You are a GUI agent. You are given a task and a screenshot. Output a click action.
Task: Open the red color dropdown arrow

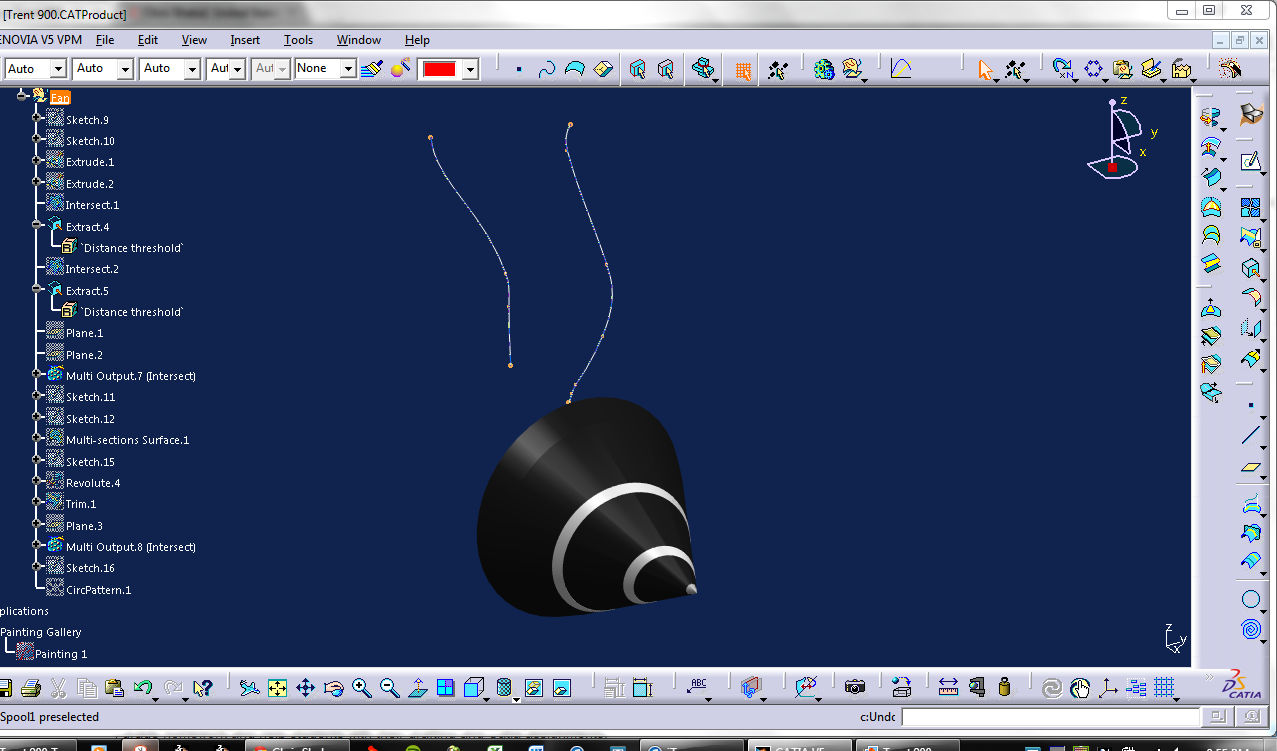[x=470, y=69]
